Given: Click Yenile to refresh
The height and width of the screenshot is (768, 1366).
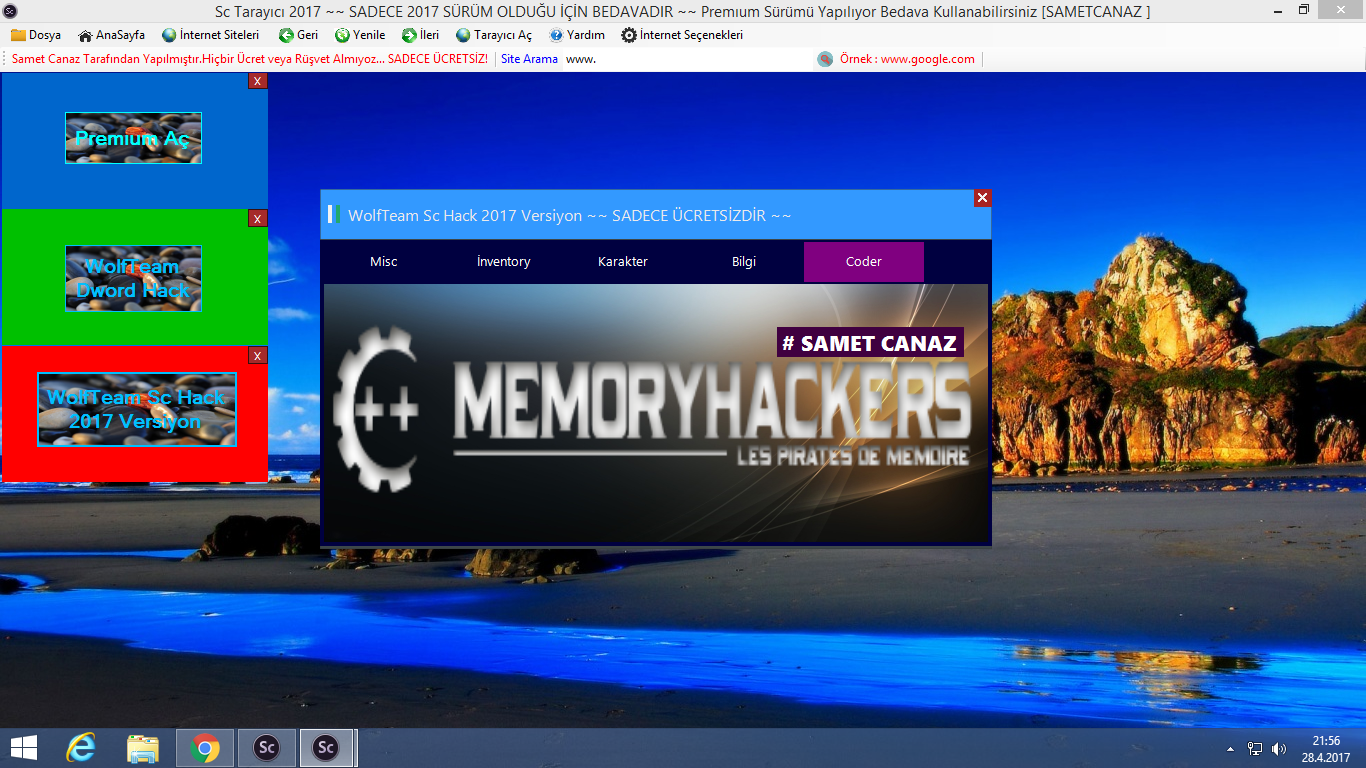Looking at the screenshot, I should [x=360, y=35].
